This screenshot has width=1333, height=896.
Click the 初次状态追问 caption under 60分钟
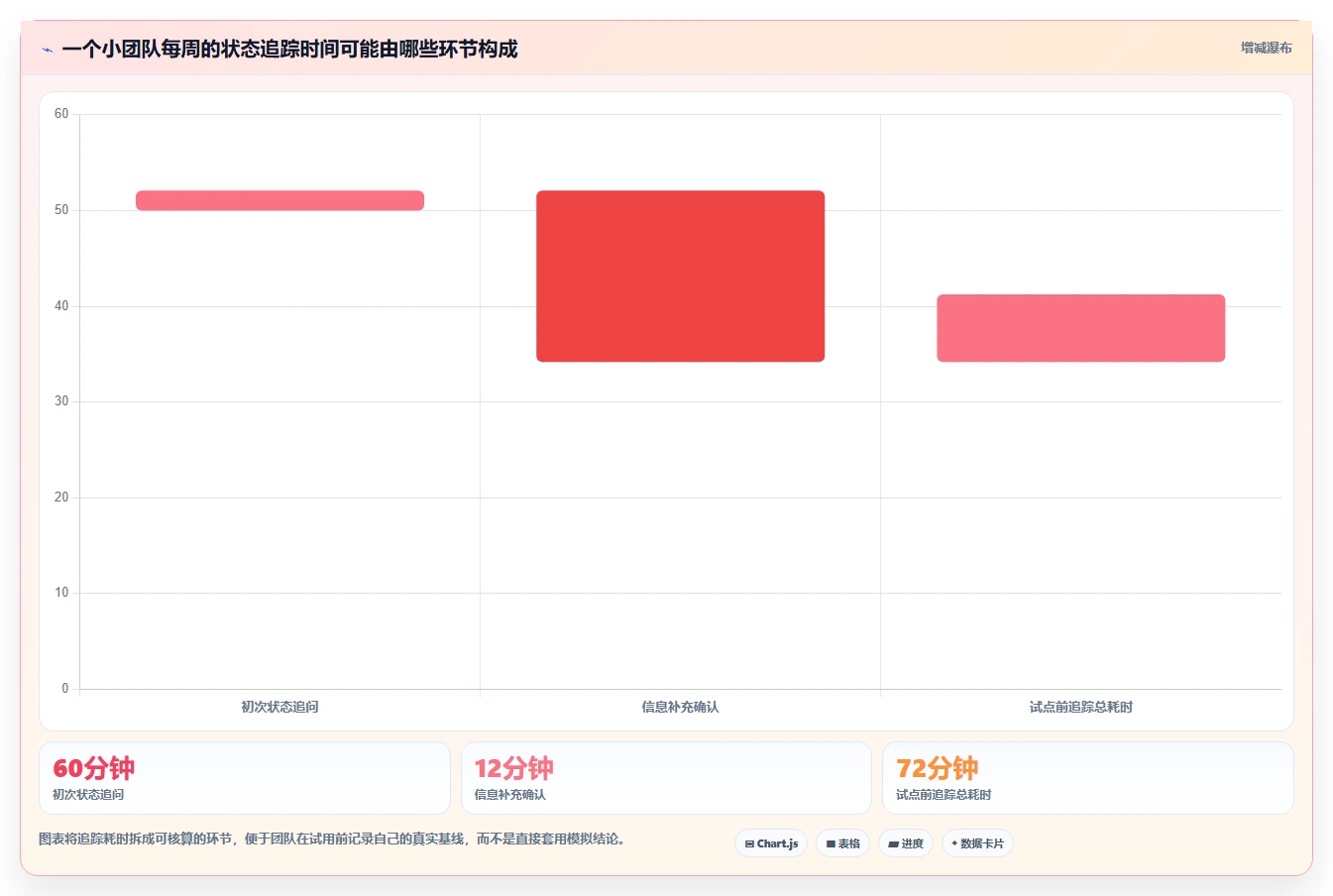click(88, 795)
